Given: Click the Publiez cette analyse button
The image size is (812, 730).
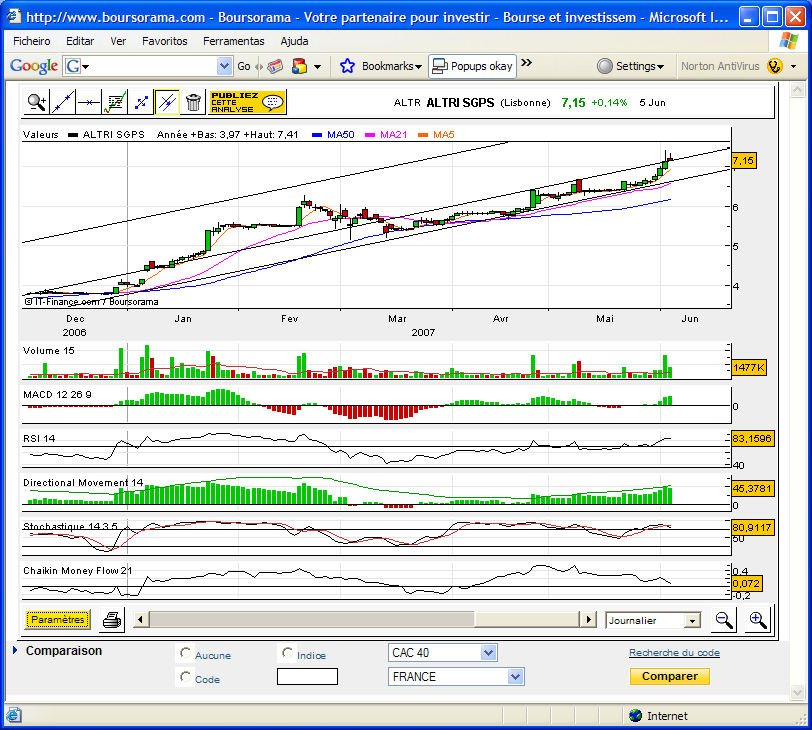Looking at the screenshot, I should pos(248,102).
